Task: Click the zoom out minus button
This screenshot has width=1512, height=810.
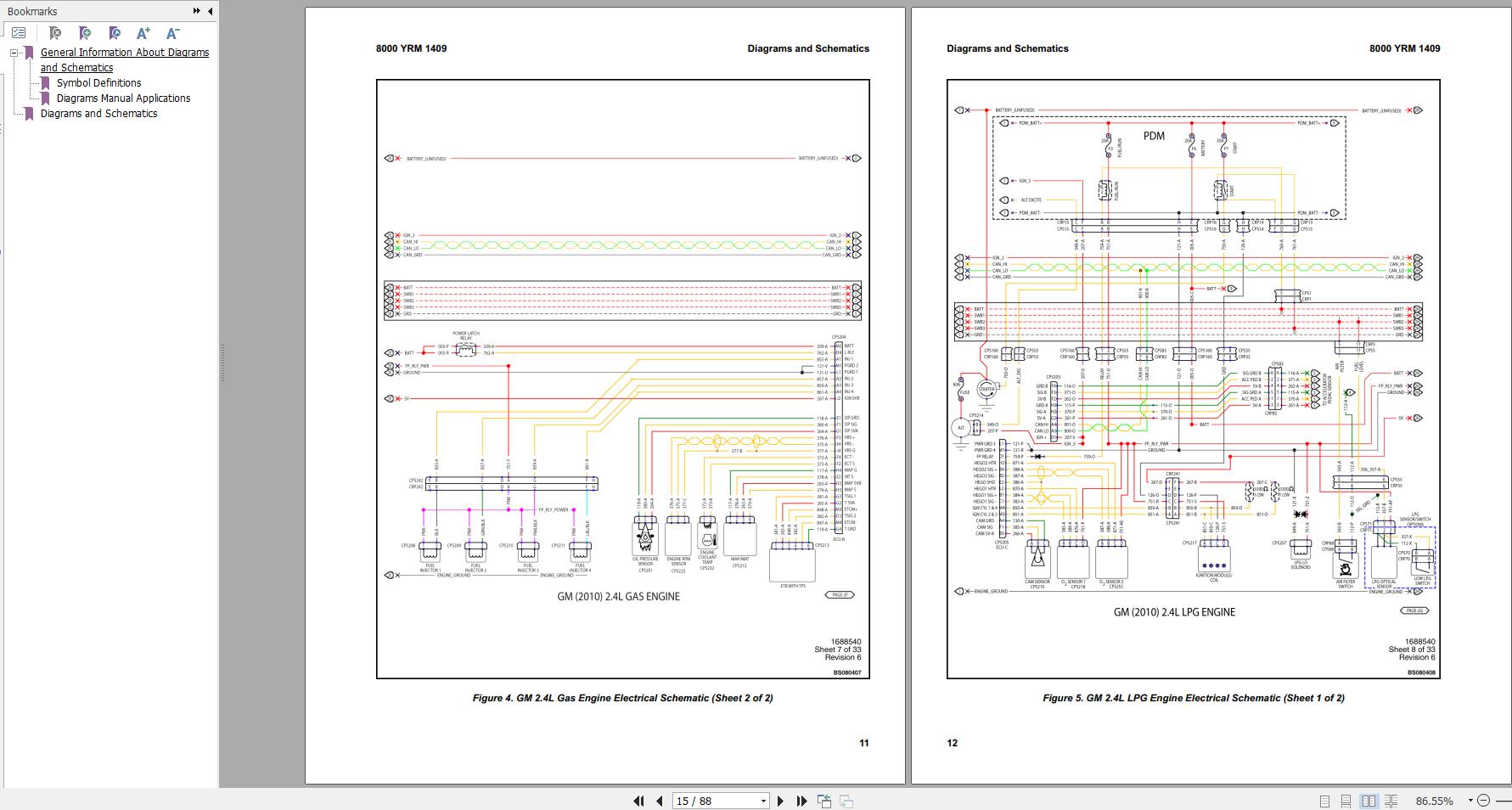Action: click(x=1483, y=801)
